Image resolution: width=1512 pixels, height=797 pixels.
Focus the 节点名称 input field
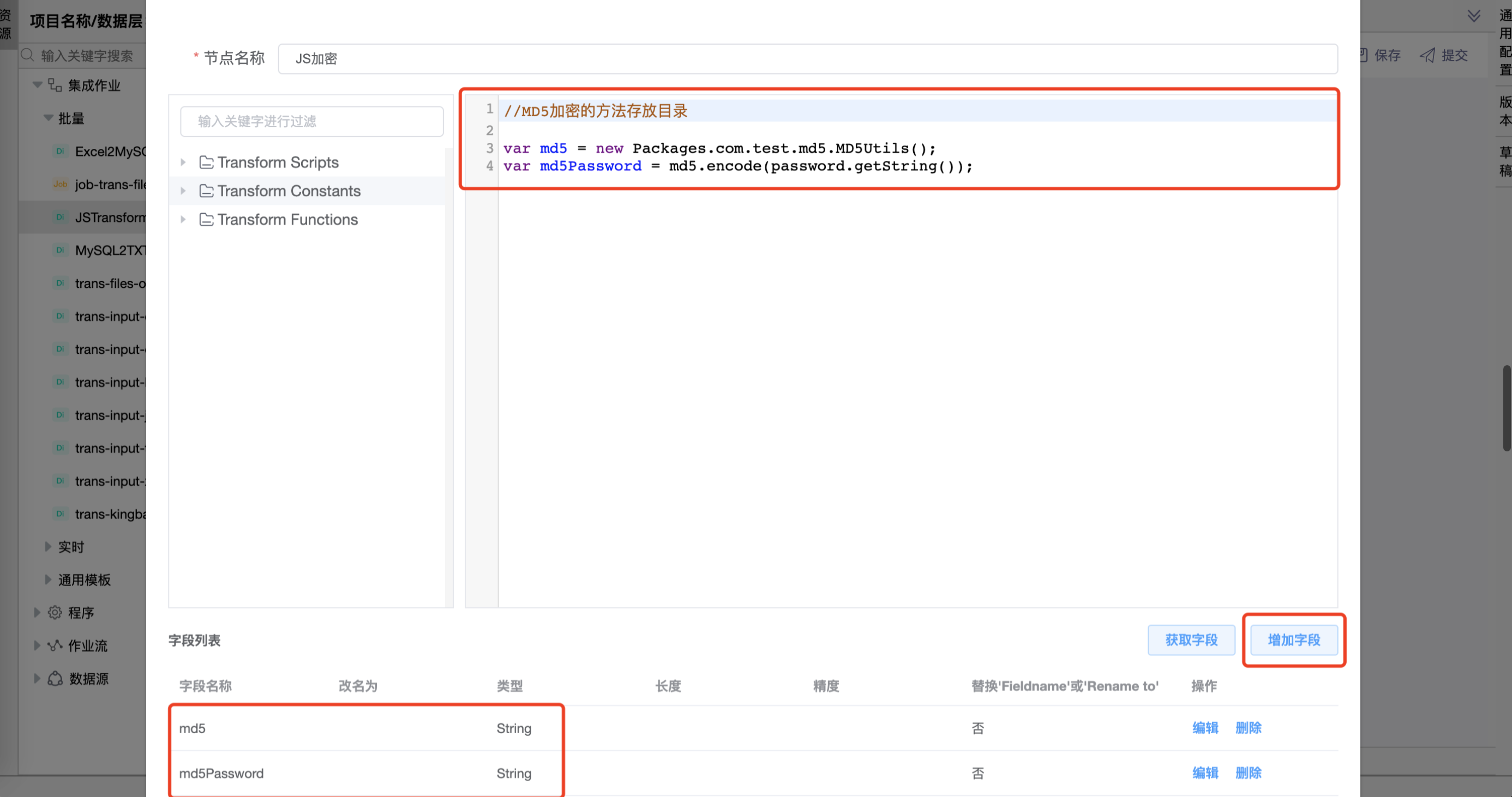point(807,59)
